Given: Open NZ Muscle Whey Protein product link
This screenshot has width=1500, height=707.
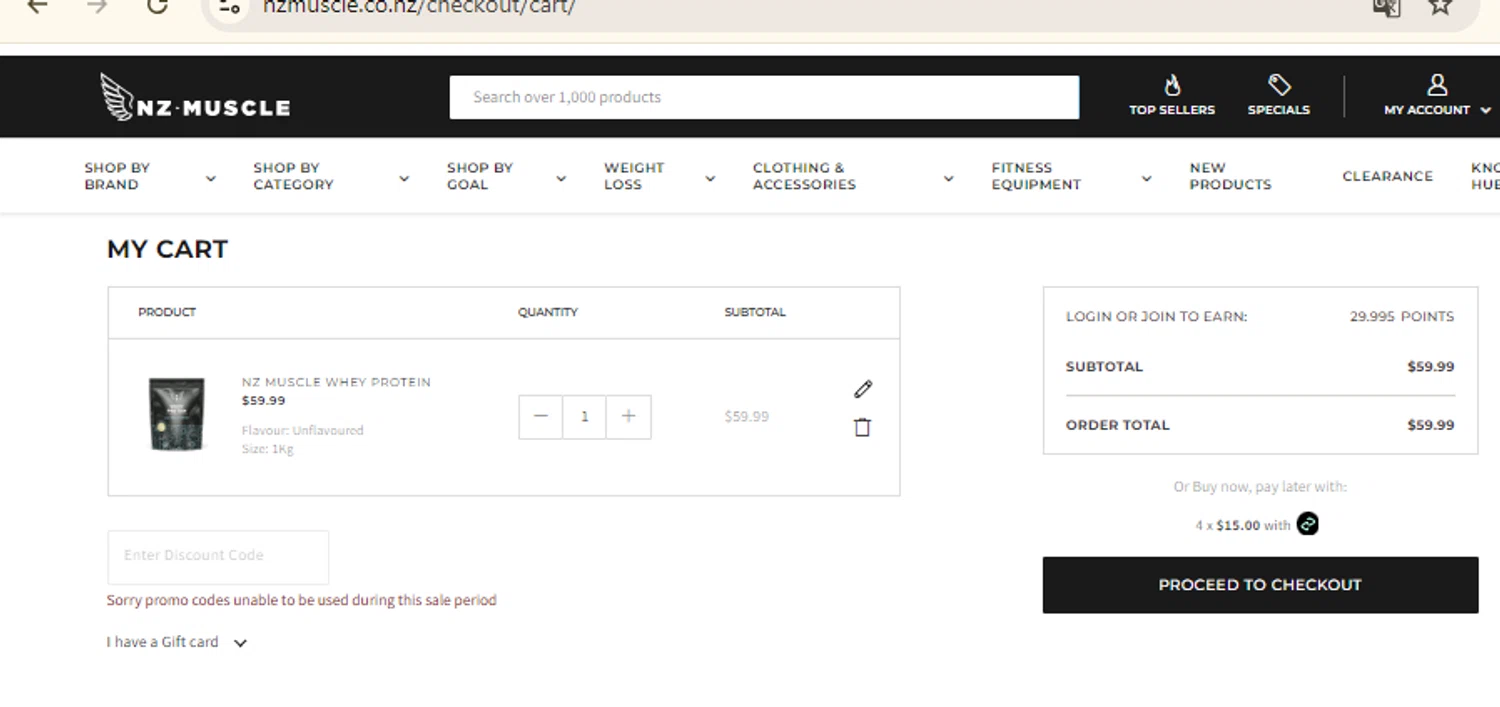Looking at the screenshot, I should pyautogui.click(x=336, y=382).
